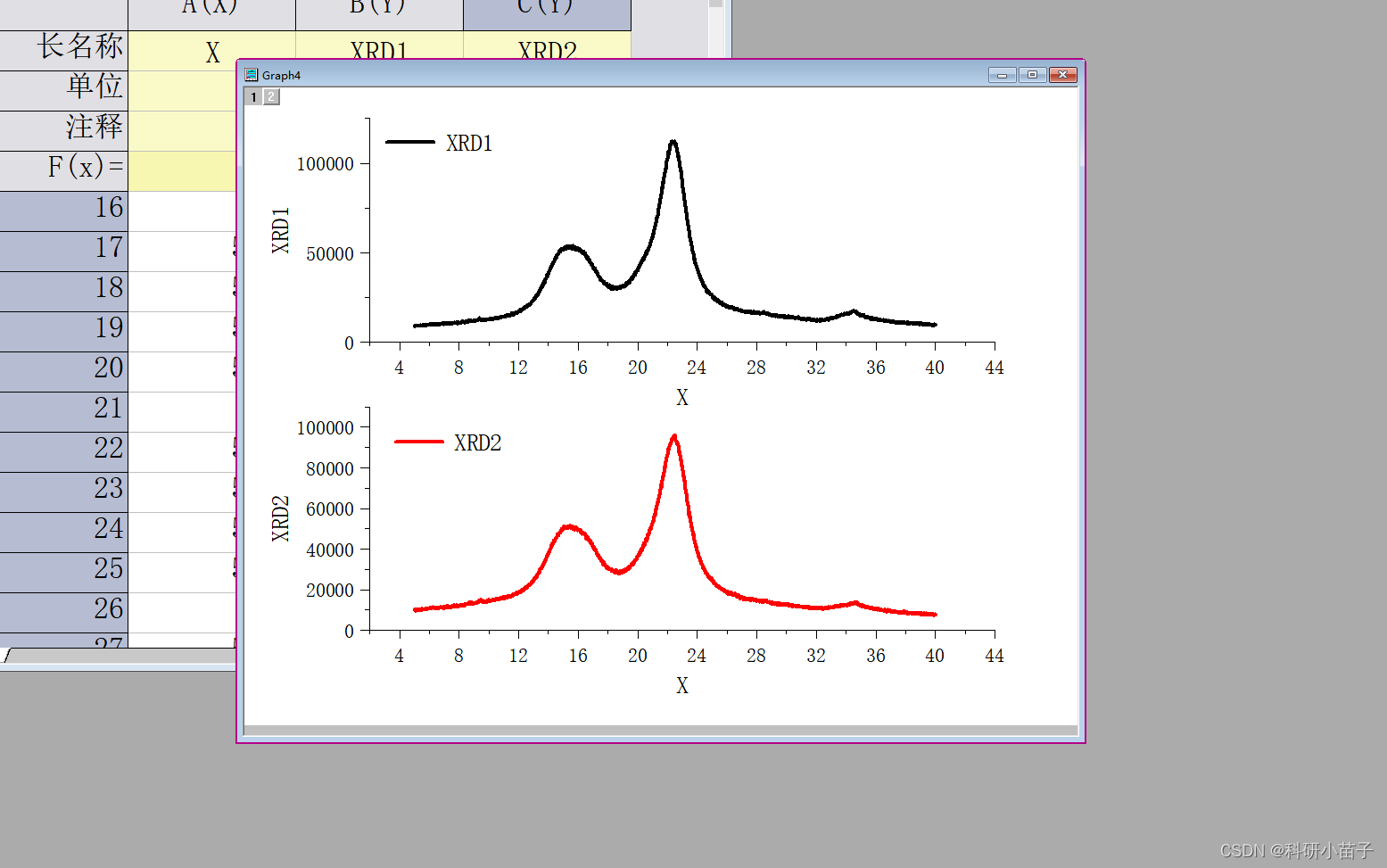The height and width of the screenshot is (868, 1387).
Task: Click the X axis title of bottom plot
Action: pos(682,686)
